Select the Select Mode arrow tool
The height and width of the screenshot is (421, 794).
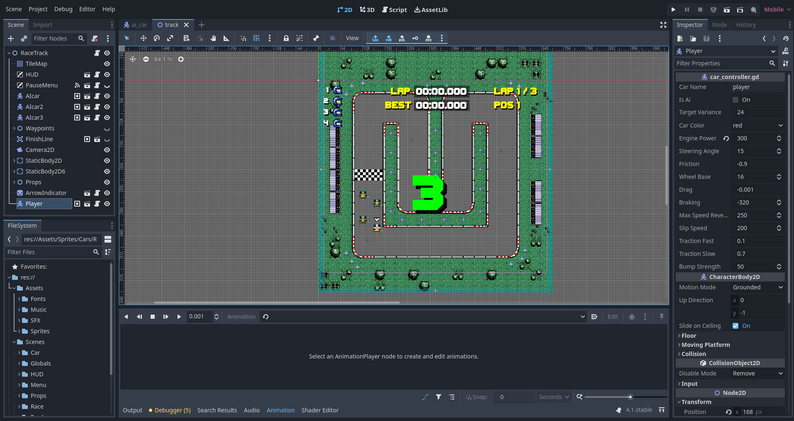127,38
